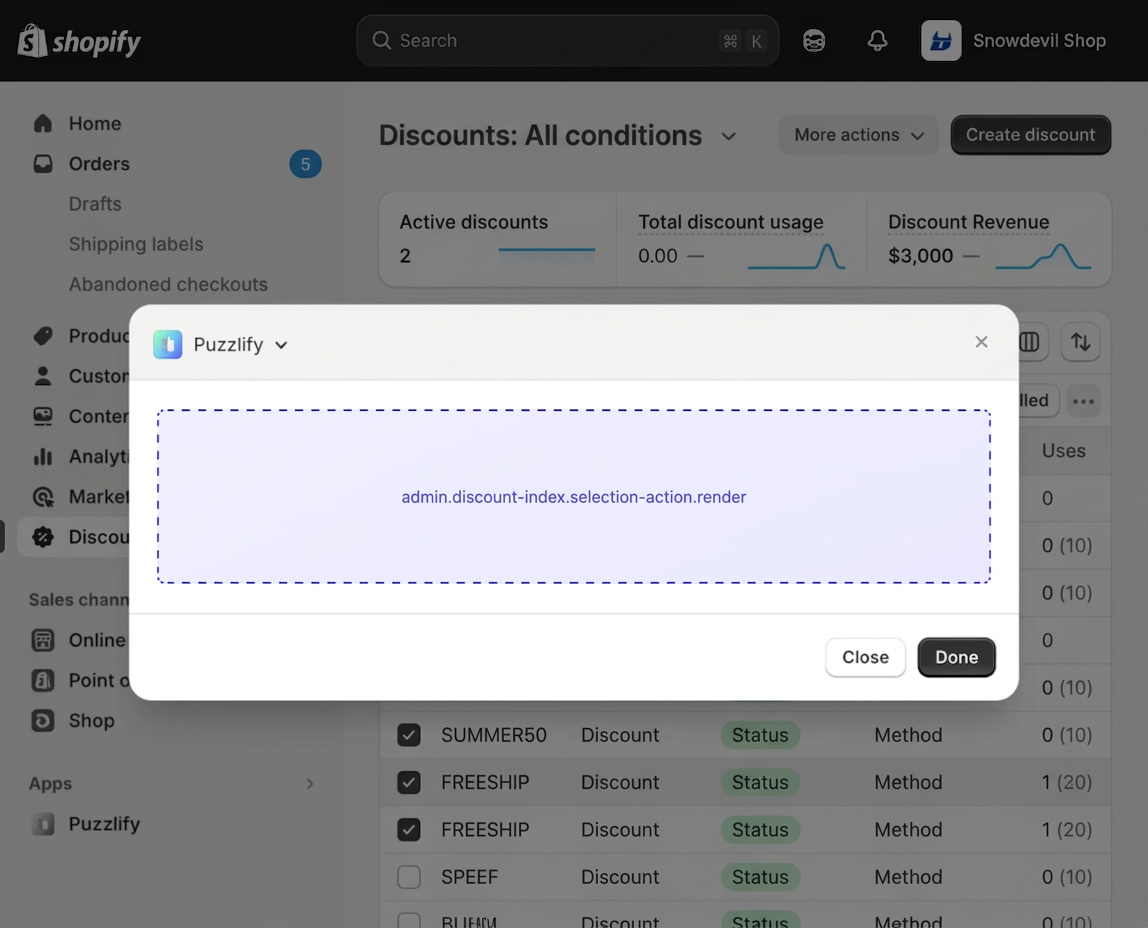Open Puzzlify app in sidebar
Screen dimensions: 1148x928
(x=104, y=824)
